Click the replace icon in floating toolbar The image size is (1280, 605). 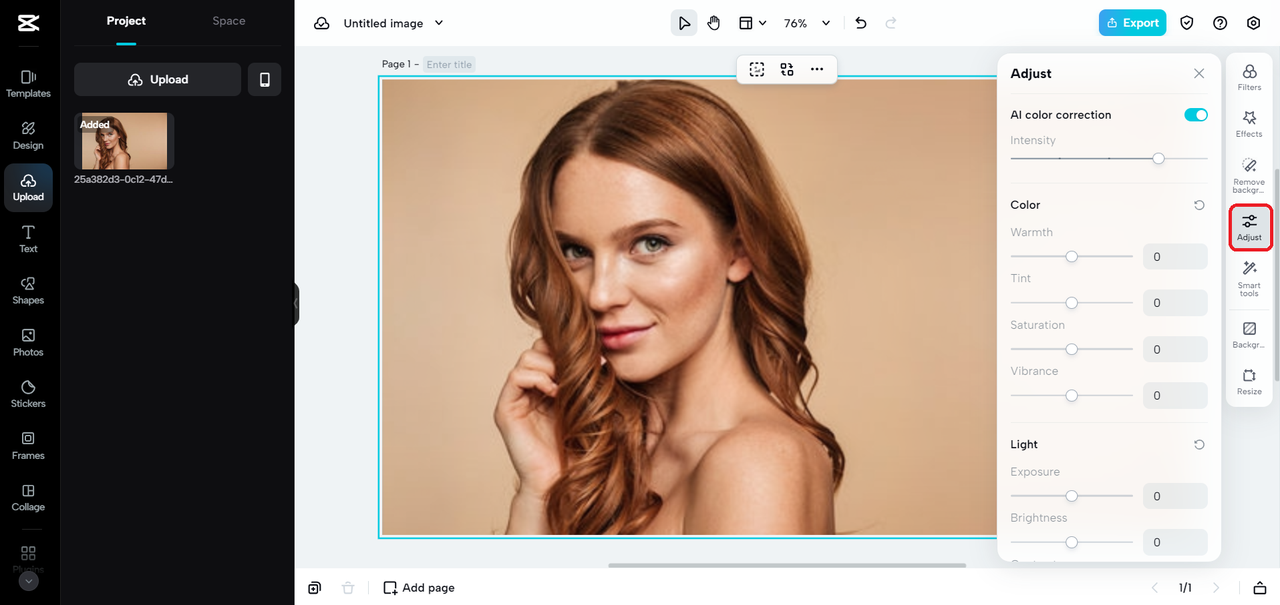click(x=787, y=69)
